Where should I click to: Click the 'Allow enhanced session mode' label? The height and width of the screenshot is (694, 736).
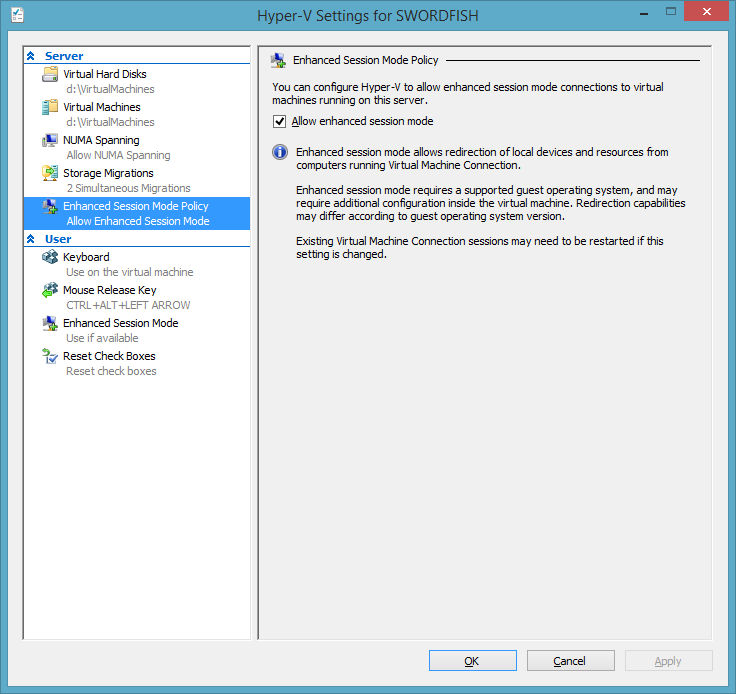pyautogui.click(x=362, y=121)
